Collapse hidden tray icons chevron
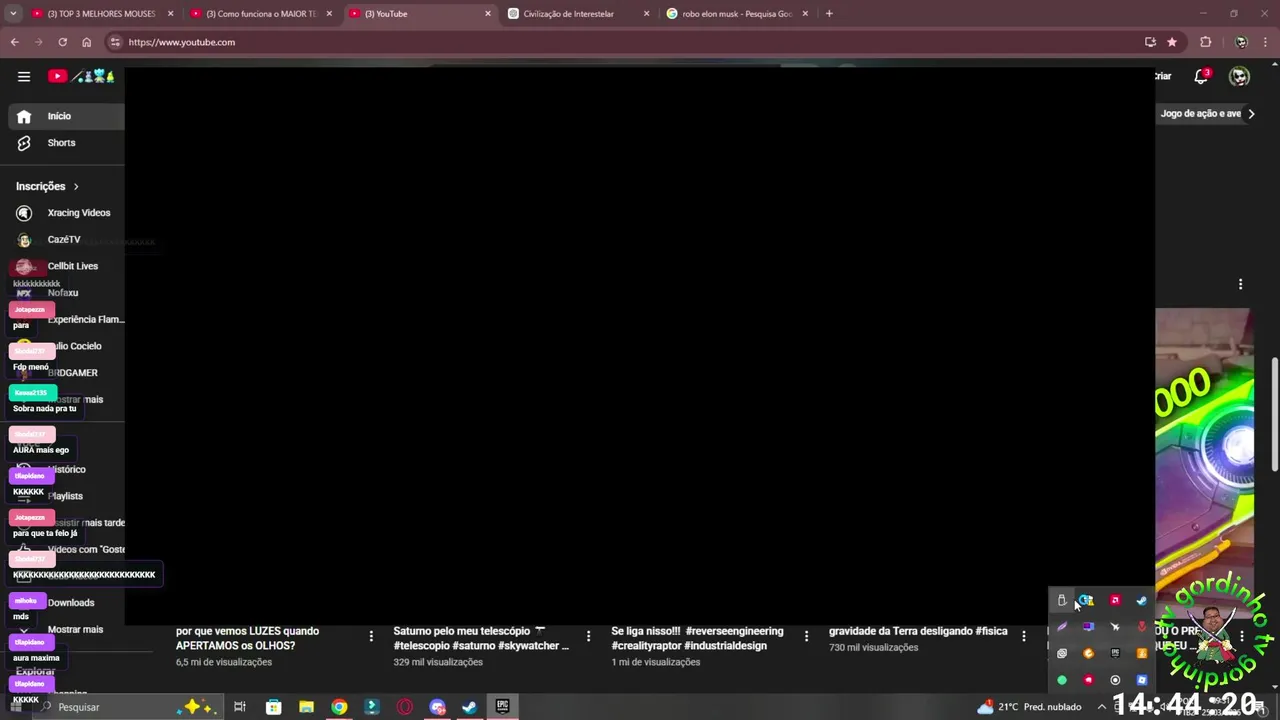Image resolution: width=1280 pixels, height=720 pixels. click(1102, 707)
